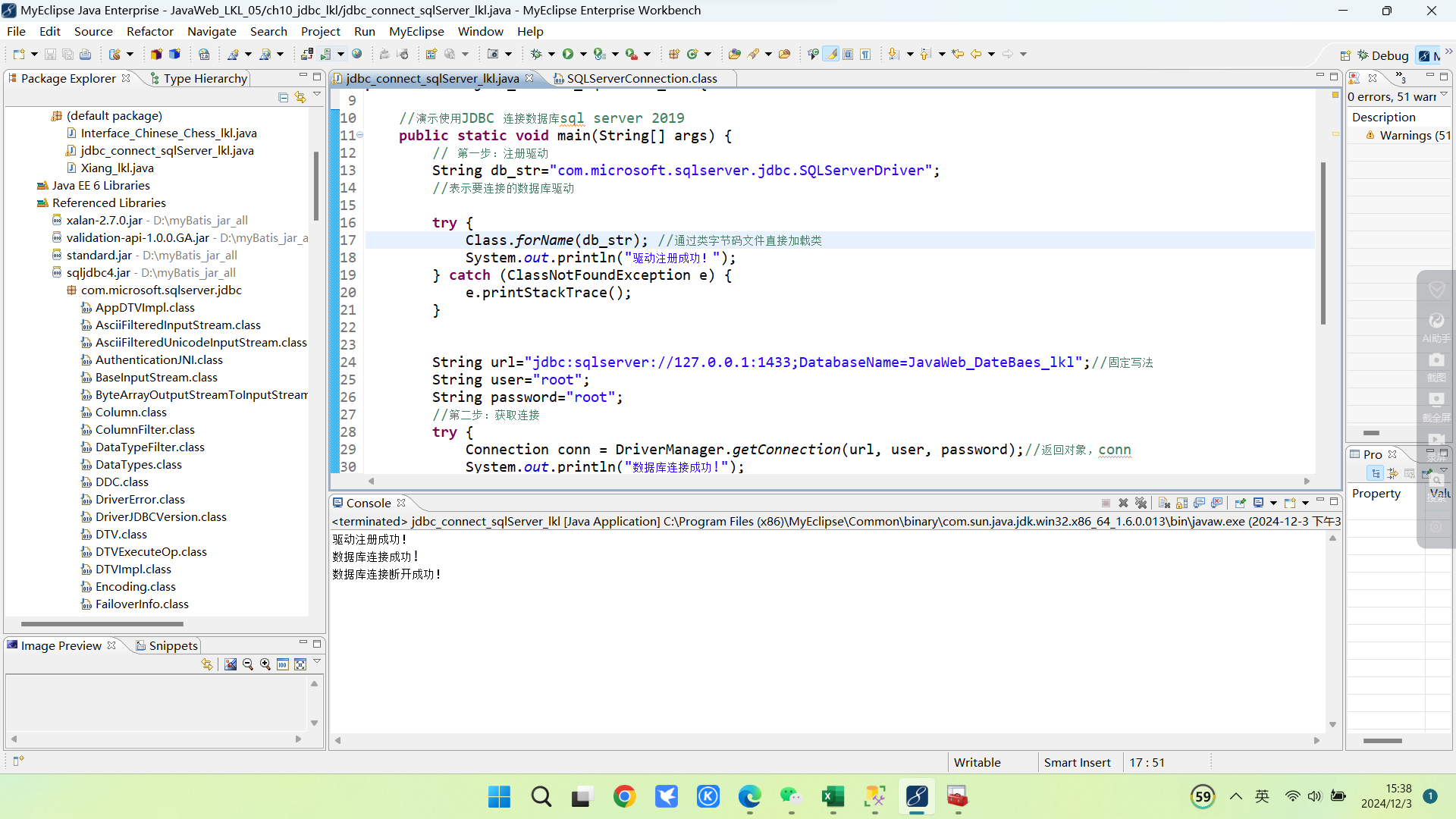Click the New Java Package icon
Image resolution: width=1456 pixels, height=819 pixels.
click(673, 54)
